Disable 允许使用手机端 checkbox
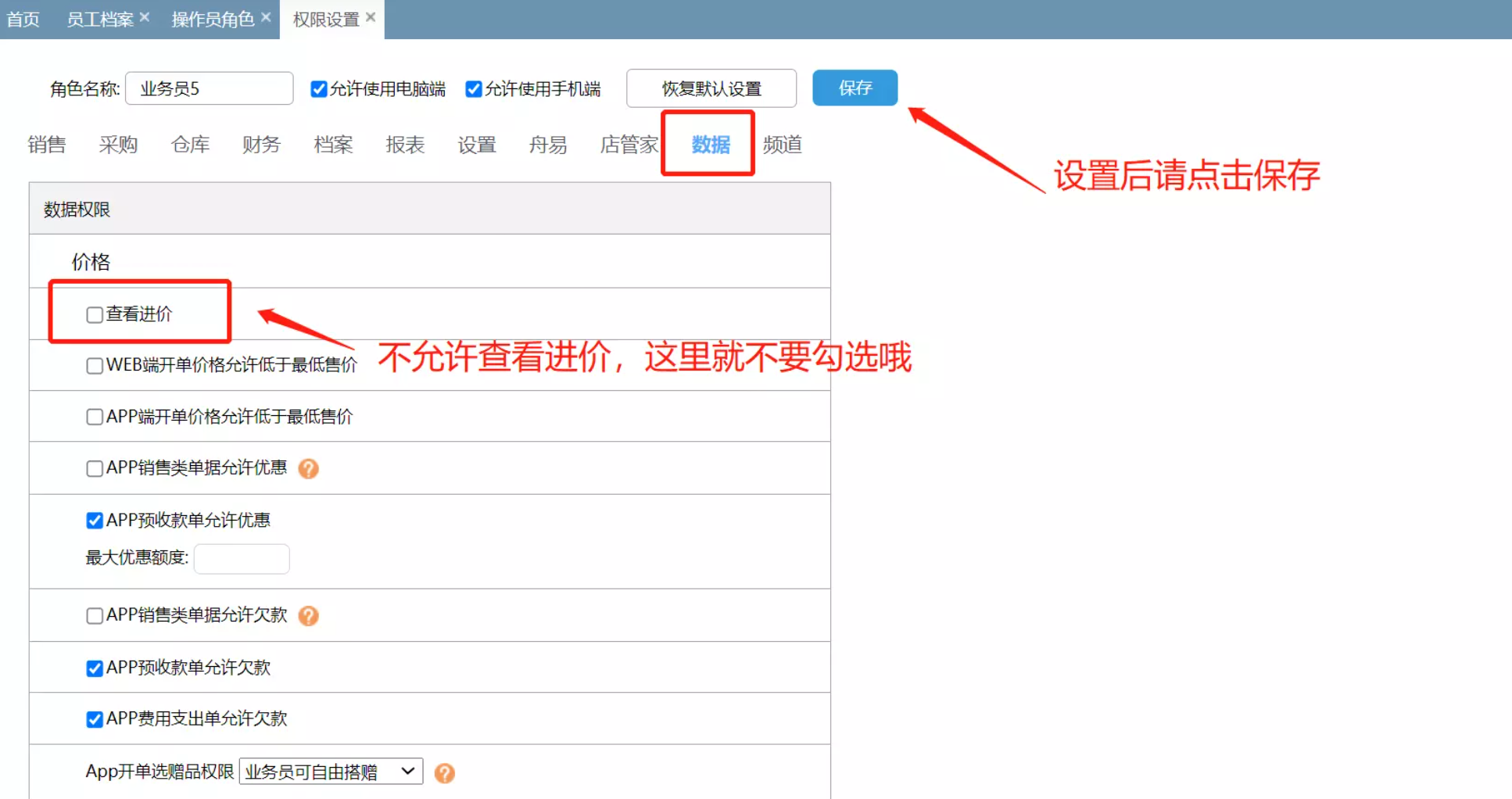This screenshot has width=1512, height=799. click(474, 89)
